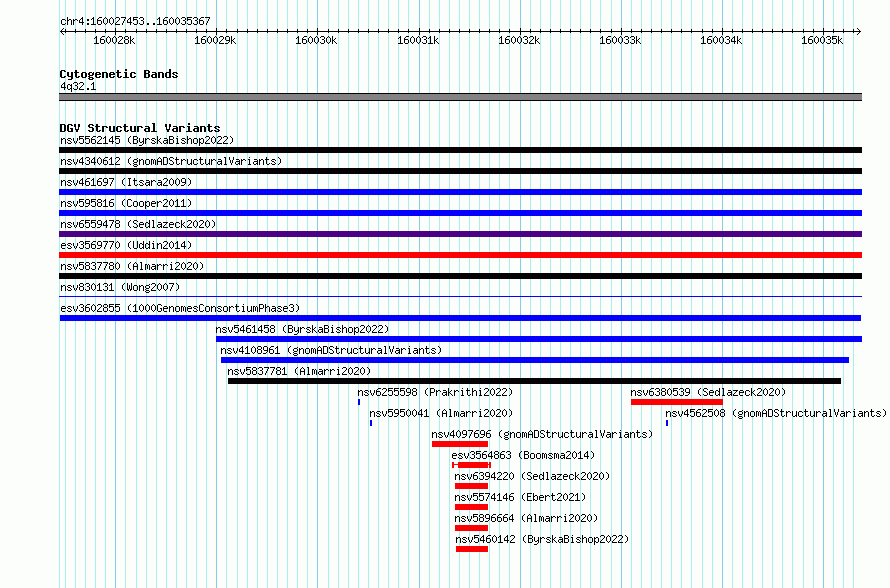Click the right arrow end of the ruler
Viewport: 890px width, 588px height.
tap(859, 31)
